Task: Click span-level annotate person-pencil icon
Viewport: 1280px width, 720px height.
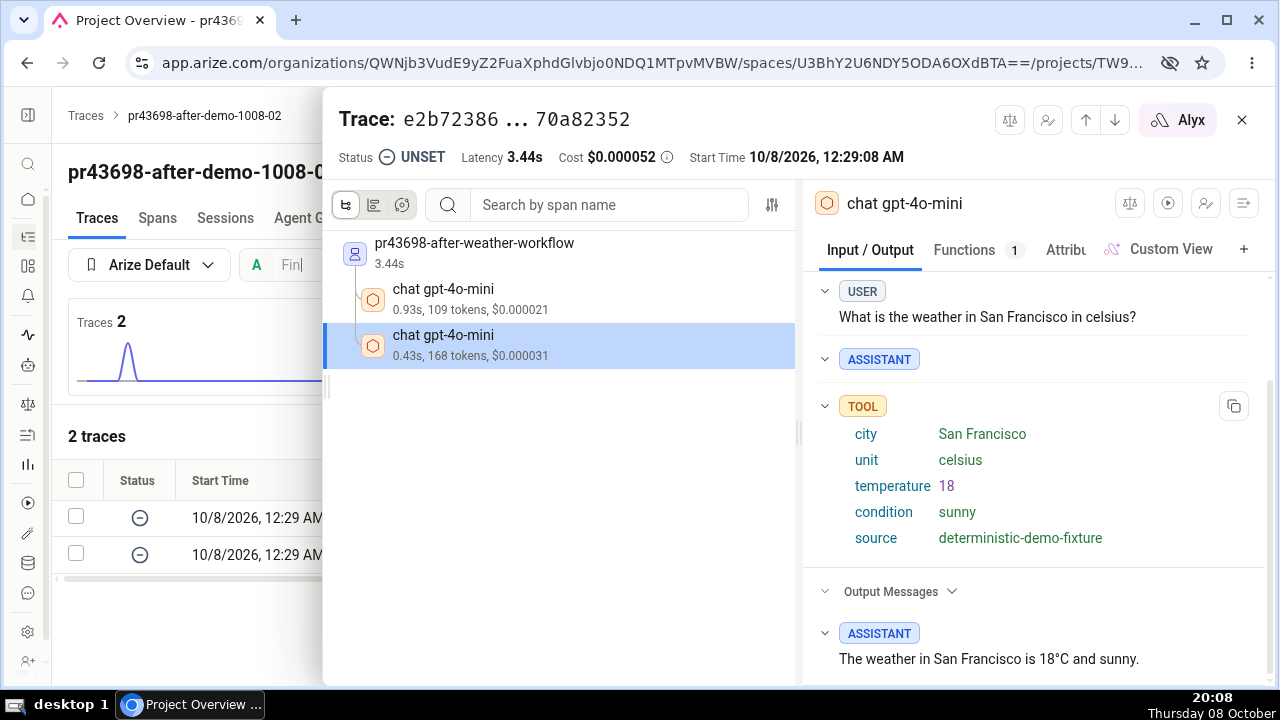Action: 1206,203
